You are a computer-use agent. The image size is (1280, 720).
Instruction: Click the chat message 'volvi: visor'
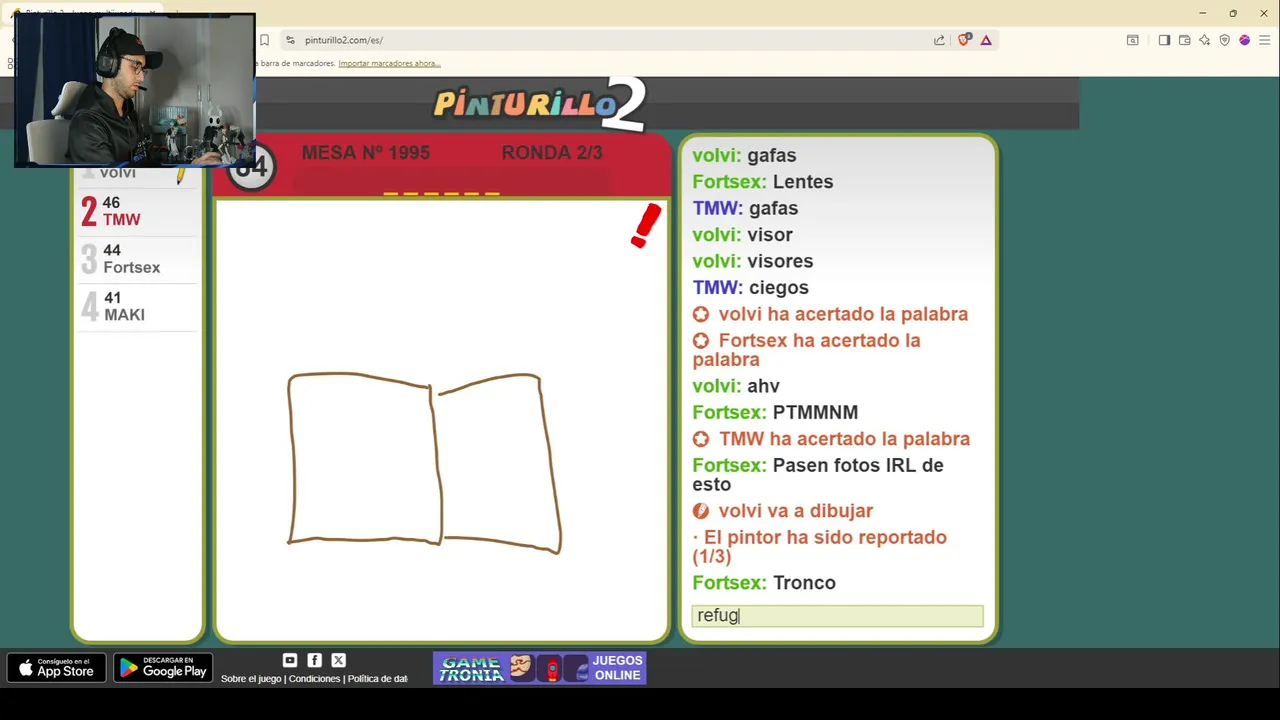[x=742, y=235]
